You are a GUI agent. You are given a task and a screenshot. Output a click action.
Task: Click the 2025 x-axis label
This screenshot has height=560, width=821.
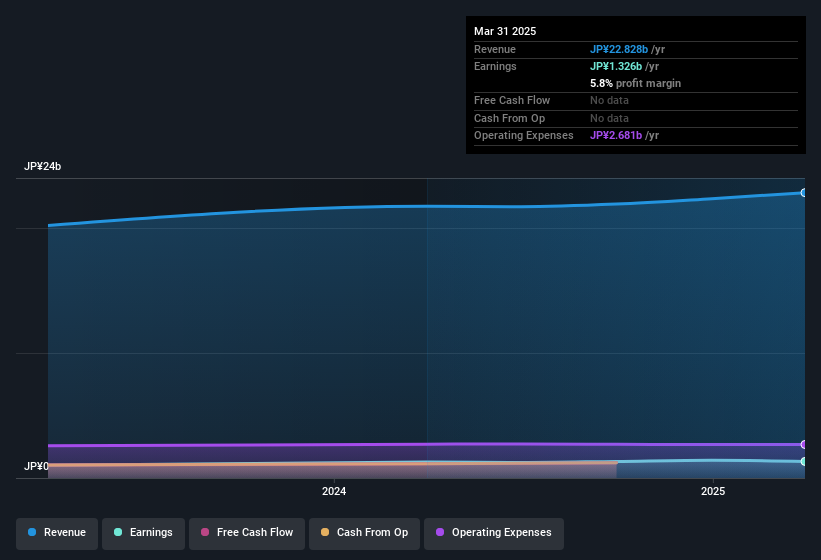(x=713, y=491)
